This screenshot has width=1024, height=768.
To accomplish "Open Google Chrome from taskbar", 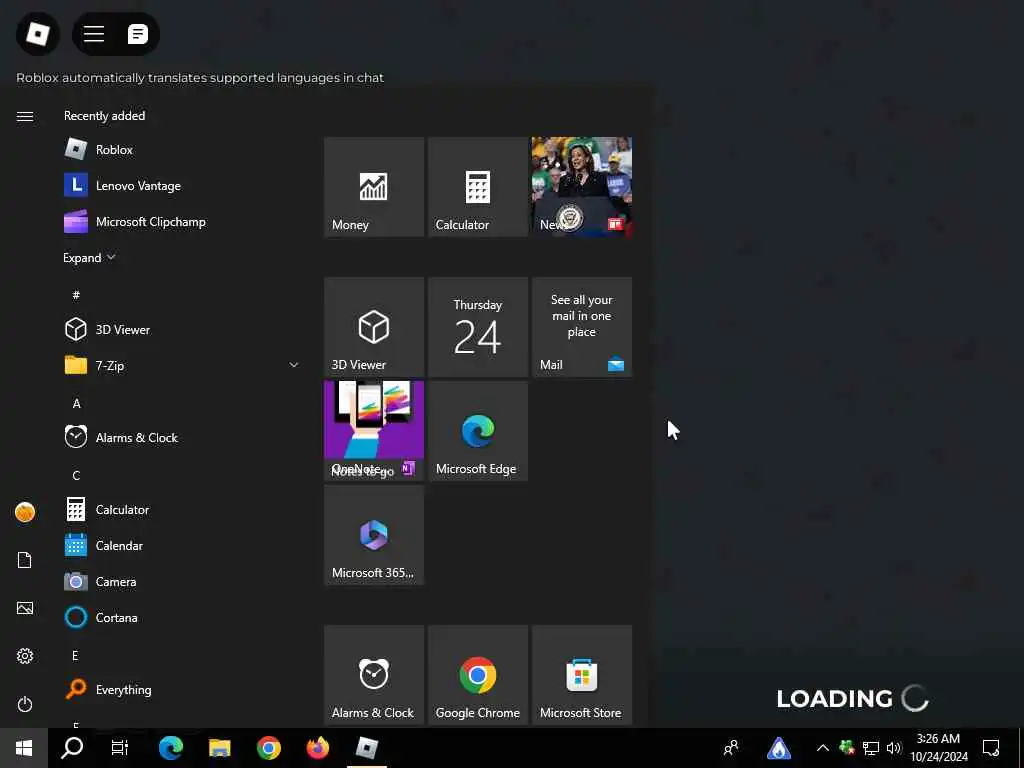I will [268, 748].
